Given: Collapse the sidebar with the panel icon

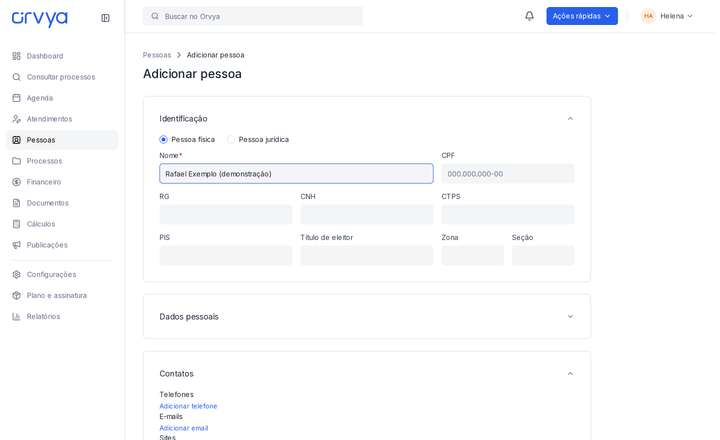Looking at the screenshot, I should click(x=105, y=18).
